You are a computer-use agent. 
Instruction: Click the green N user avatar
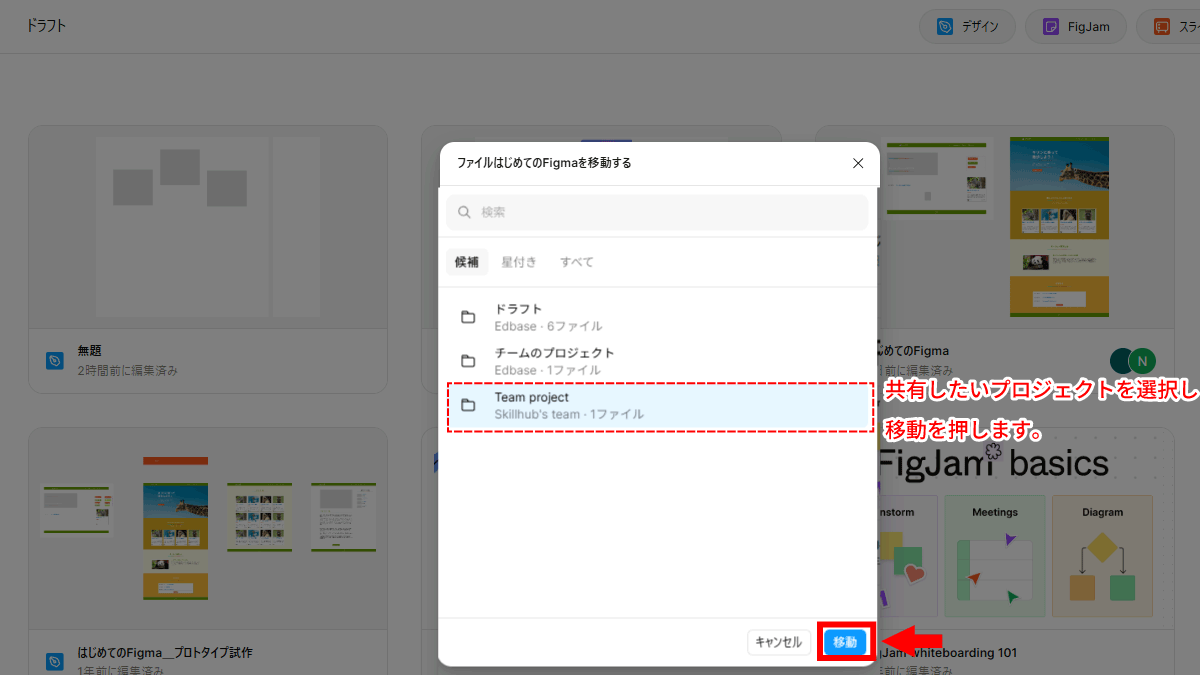pos(1142,361)
